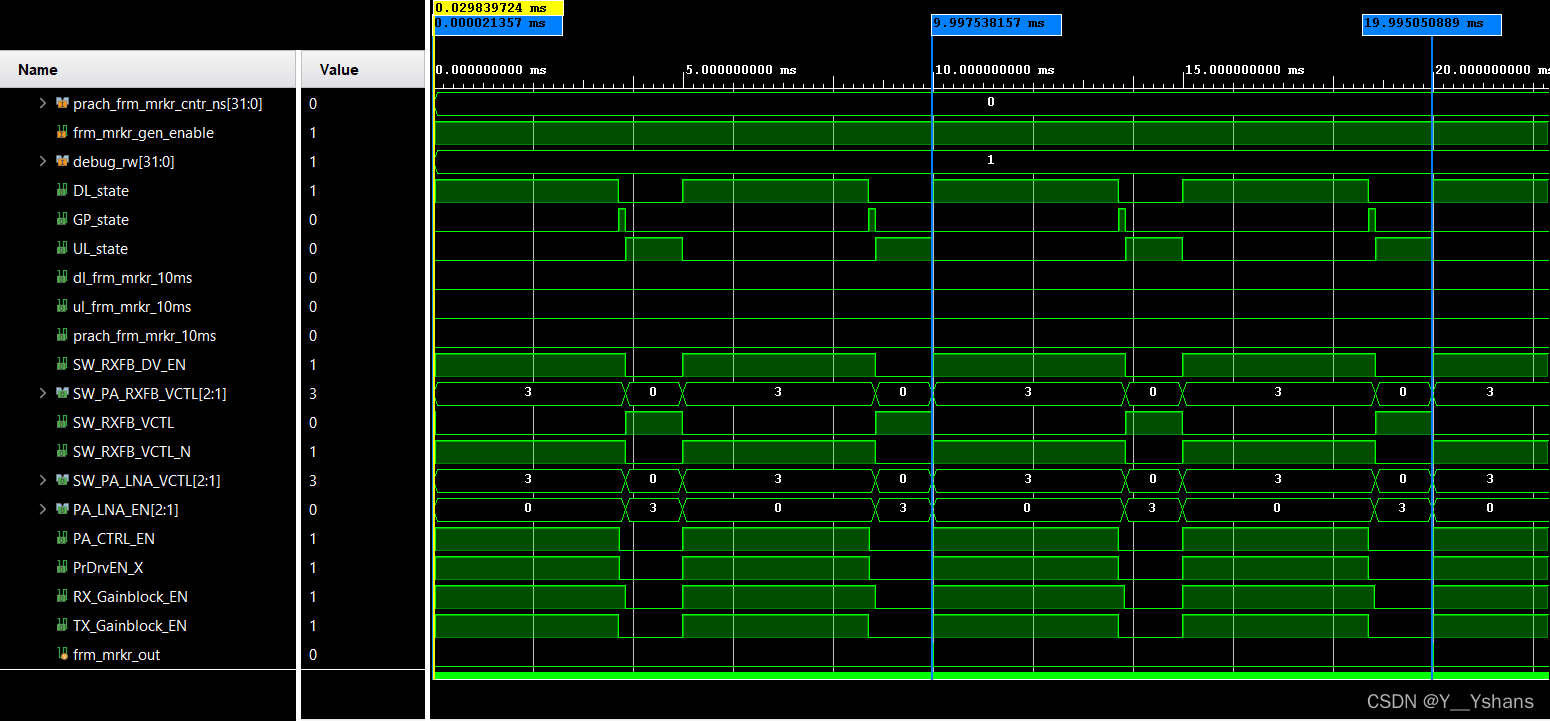The width and height of the screenshot is (1550, 721).
Task: Click the SW_PA_RXFB_VCTL bus icon
Action: pos(62,393)
